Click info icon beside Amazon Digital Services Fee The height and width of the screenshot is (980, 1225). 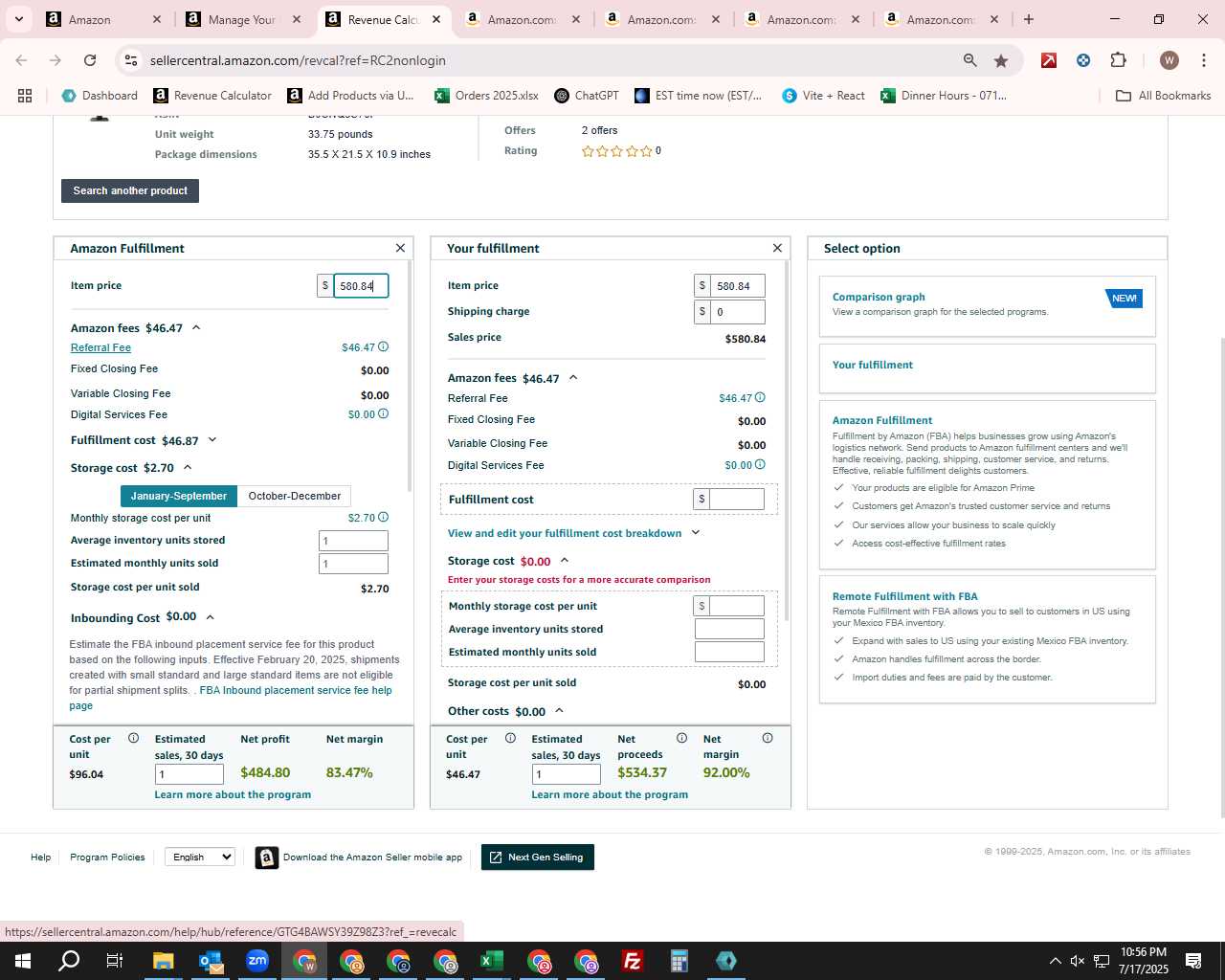[383, 414]
